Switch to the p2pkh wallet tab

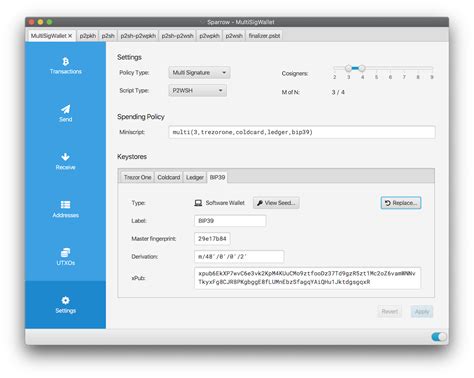tap(88, 36)
